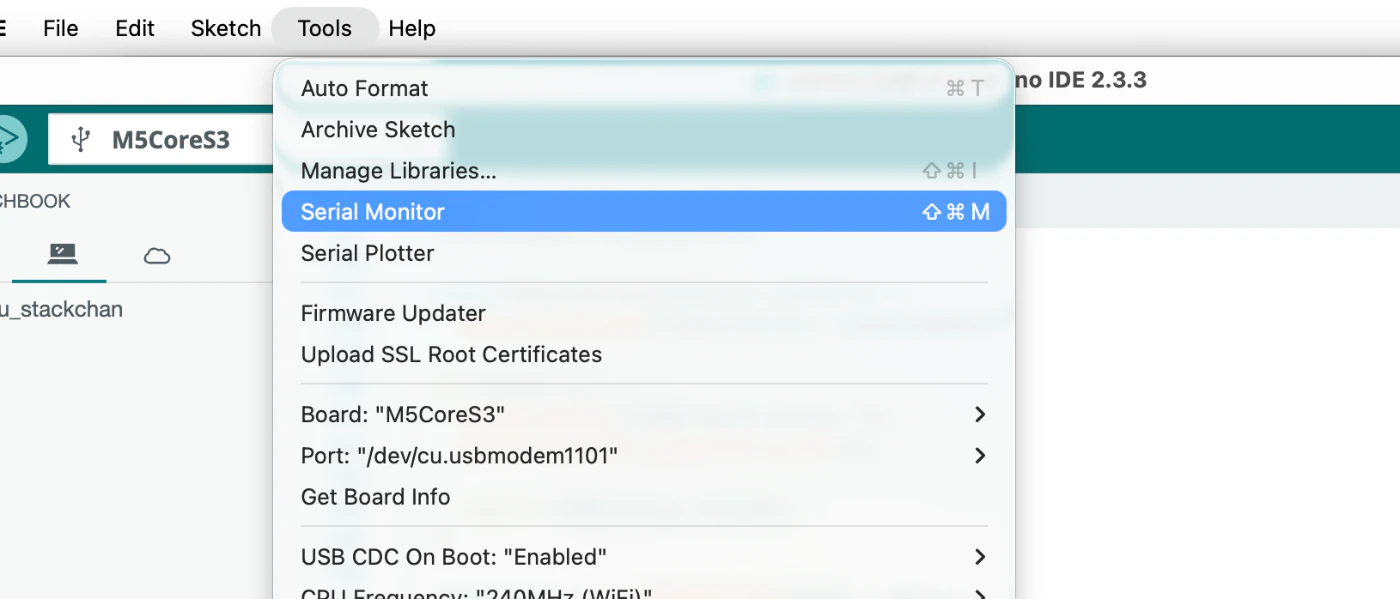Open the M5CoreS3 board selector dropdown

pyautogui.click(x=161, y=139)
